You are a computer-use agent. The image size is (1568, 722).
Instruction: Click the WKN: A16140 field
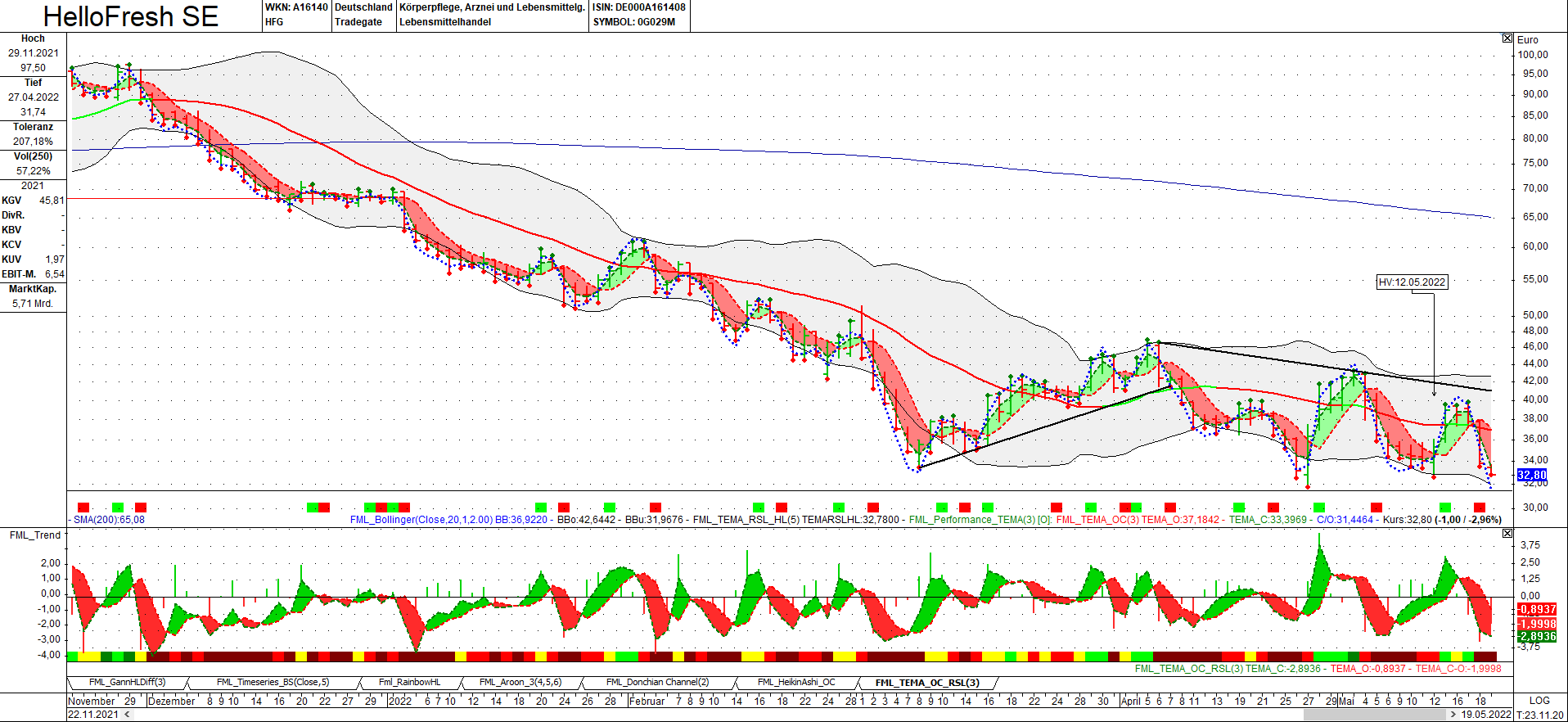(296, 7)
